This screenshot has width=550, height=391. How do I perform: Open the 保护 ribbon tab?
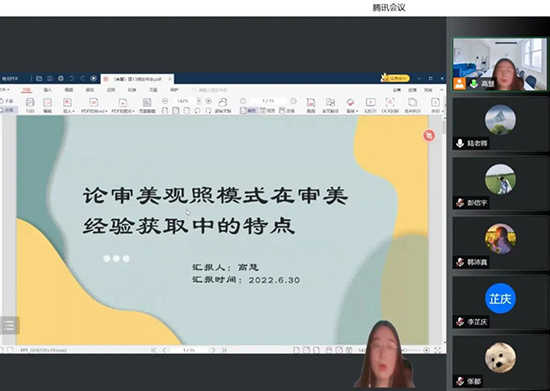coord(174,90)
